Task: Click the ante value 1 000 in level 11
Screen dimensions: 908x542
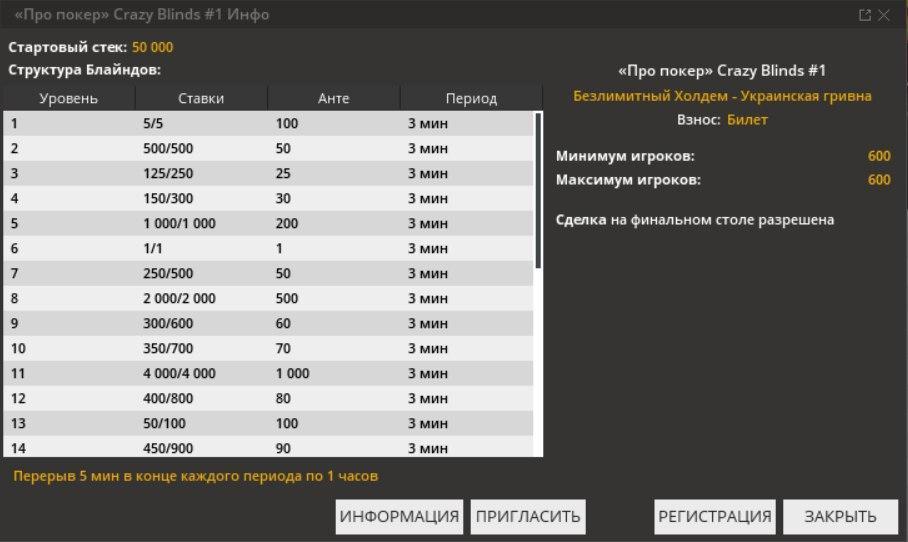Action: coord(292,373)
